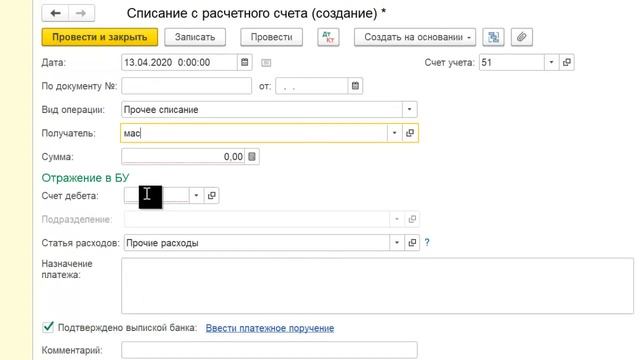The image size is (640, 360).
Task: Open Создать на основании menu button
Action: (x=415, y=37)
